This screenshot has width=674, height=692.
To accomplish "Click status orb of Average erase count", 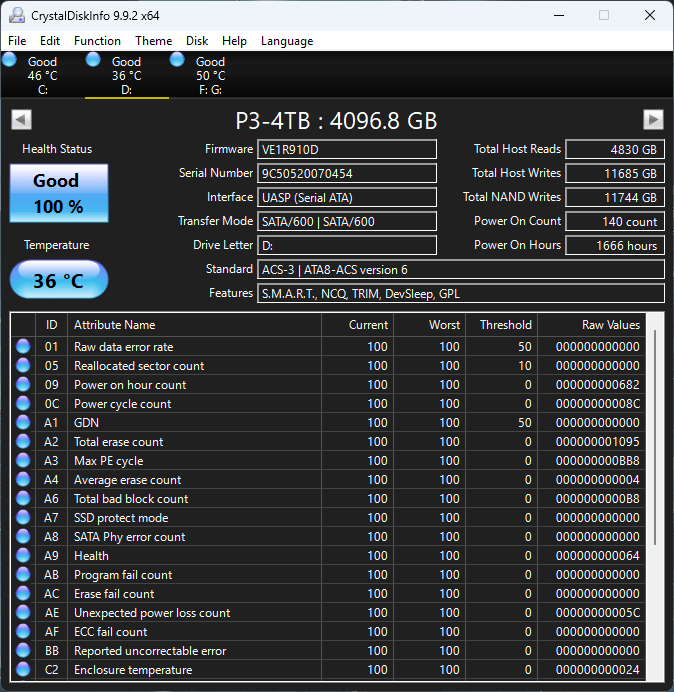I will tap(23, 479).
